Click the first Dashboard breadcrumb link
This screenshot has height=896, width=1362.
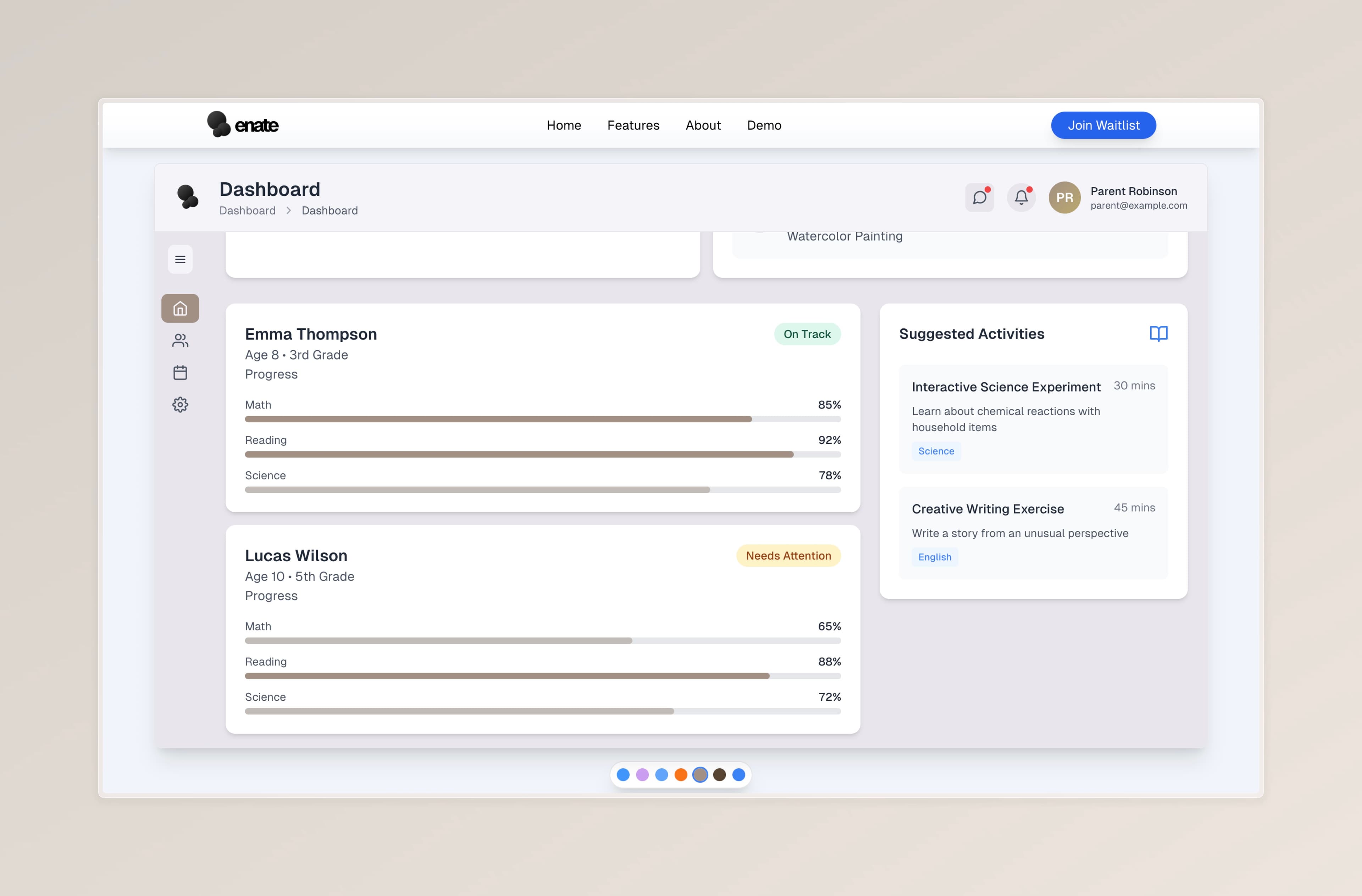pos(247,211)
